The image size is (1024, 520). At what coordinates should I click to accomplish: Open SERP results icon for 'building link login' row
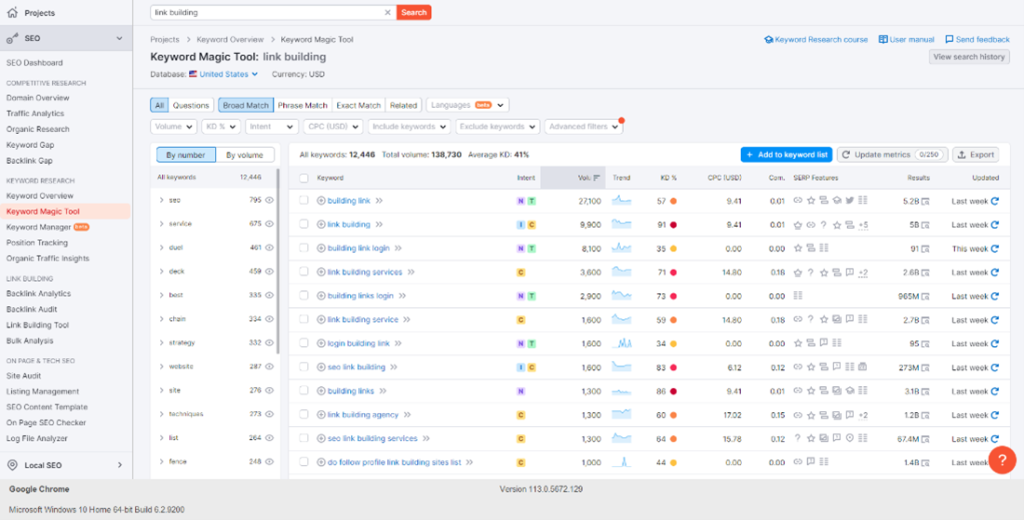point(925,248)
